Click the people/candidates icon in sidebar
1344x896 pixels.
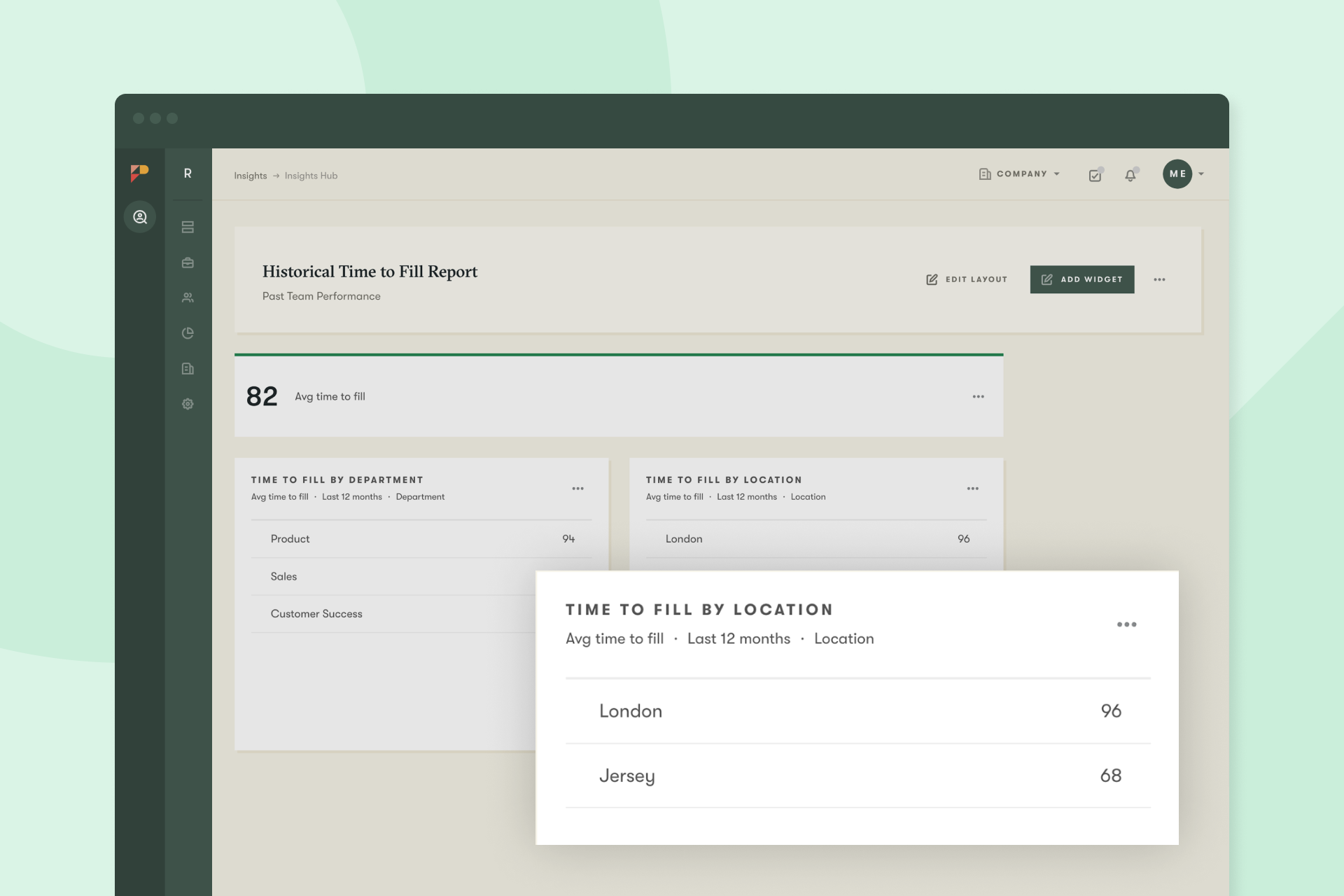188,297
